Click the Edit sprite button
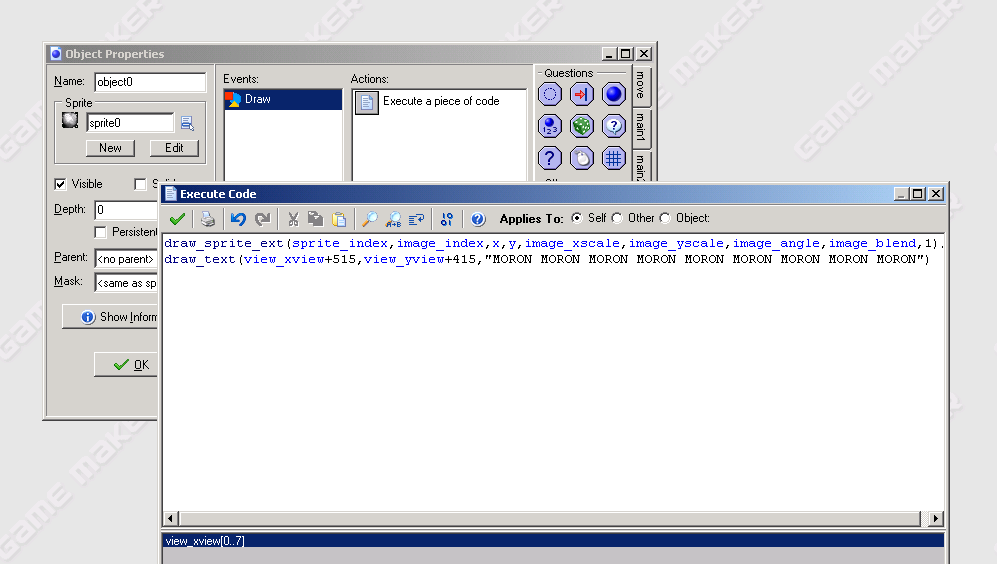Viewport: 997px width, 564px height. 174,148
